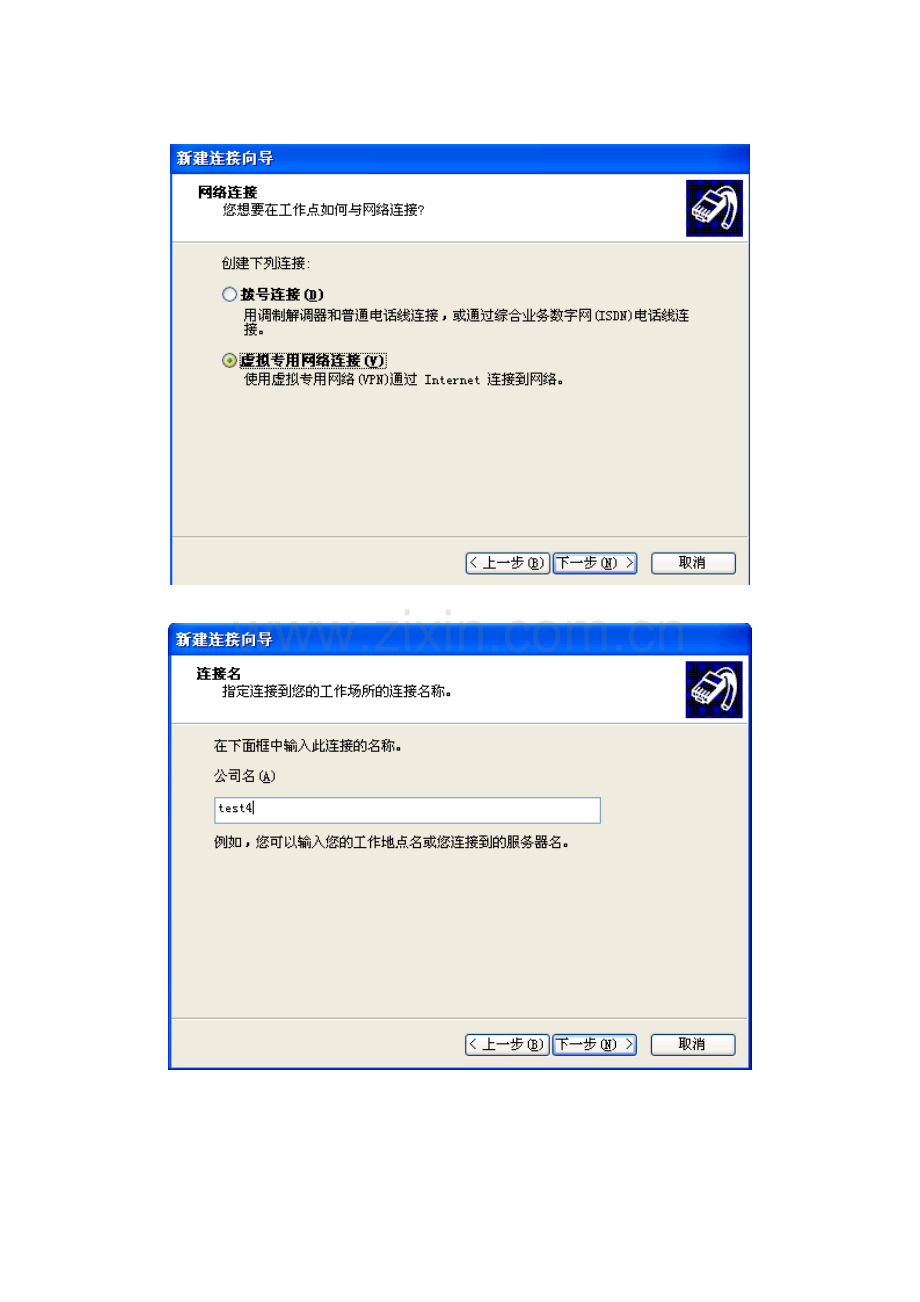Screen dimensions: 920x1302
Task: Continue with 下一步 in 网络连接 wizard
Action: tap(595, 563)
